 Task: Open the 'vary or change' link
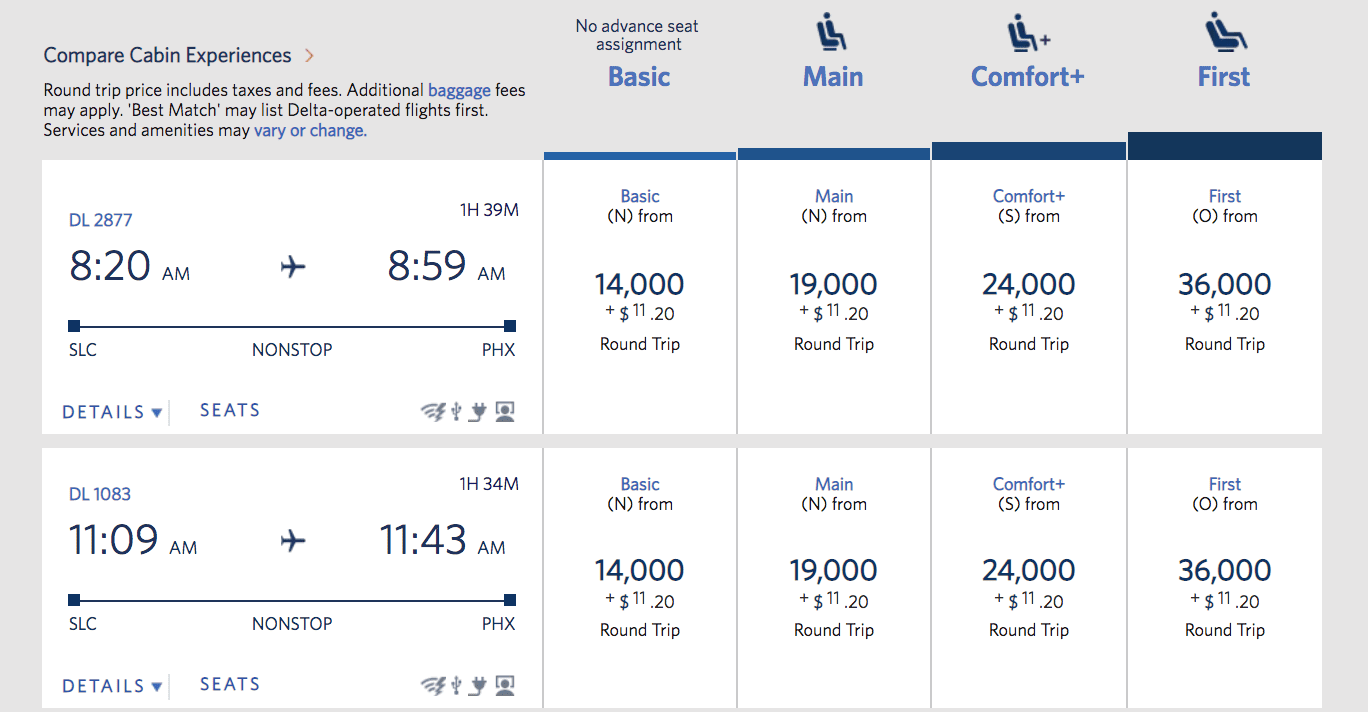[x=310, y=130]
